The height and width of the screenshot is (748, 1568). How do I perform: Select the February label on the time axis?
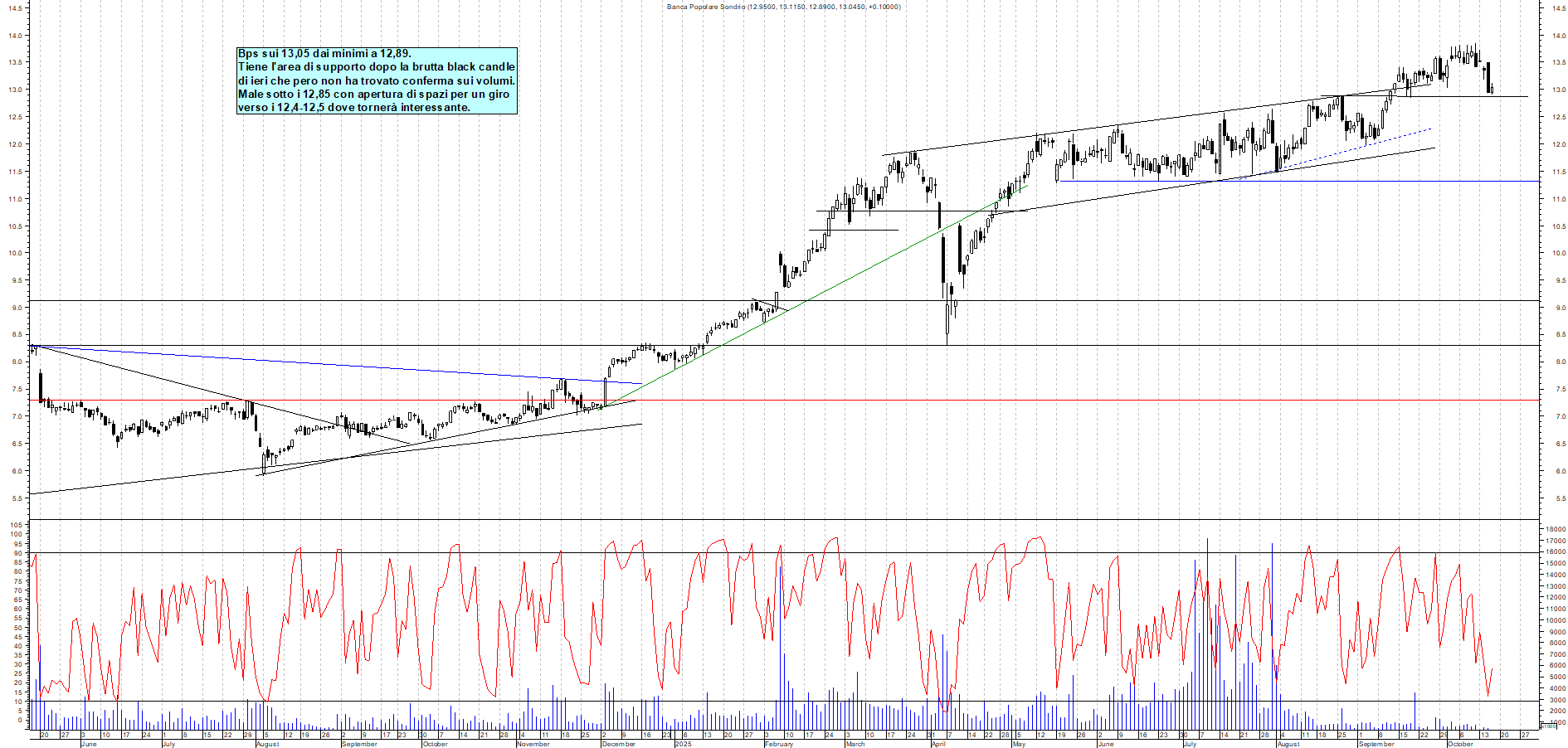tap(778, 744)
